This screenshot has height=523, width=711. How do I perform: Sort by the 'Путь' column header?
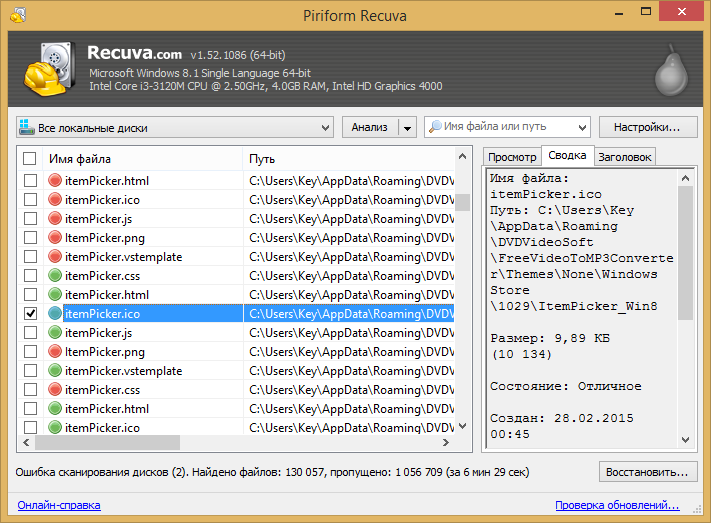coord(349,159)
